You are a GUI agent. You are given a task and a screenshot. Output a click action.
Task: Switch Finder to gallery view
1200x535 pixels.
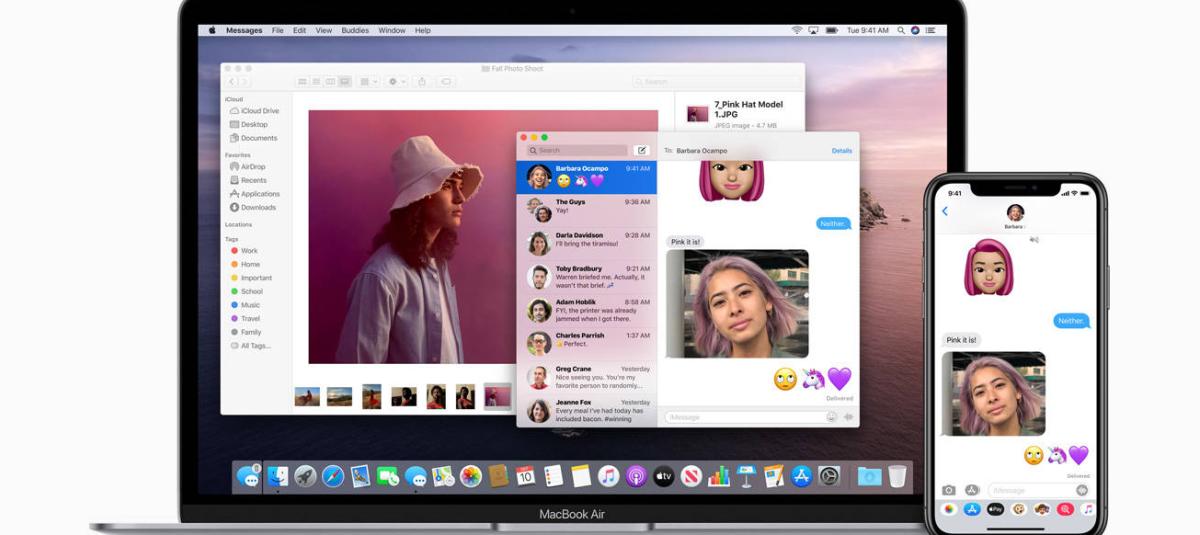[345, 82]
